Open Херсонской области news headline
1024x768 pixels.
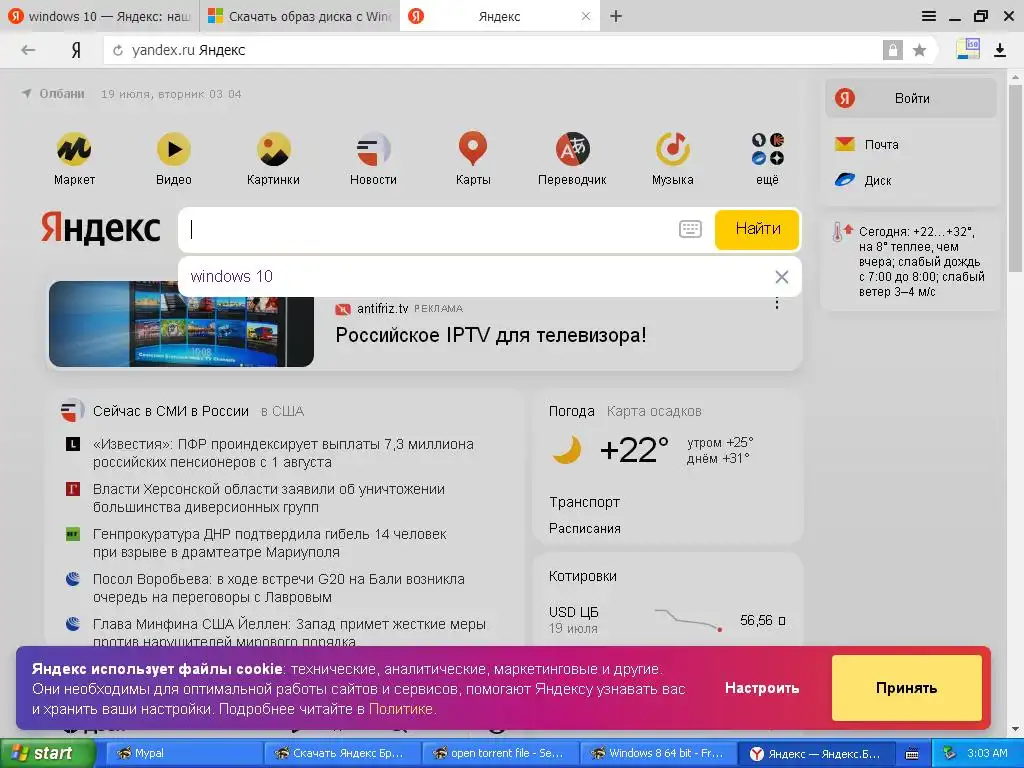[268, 498]
